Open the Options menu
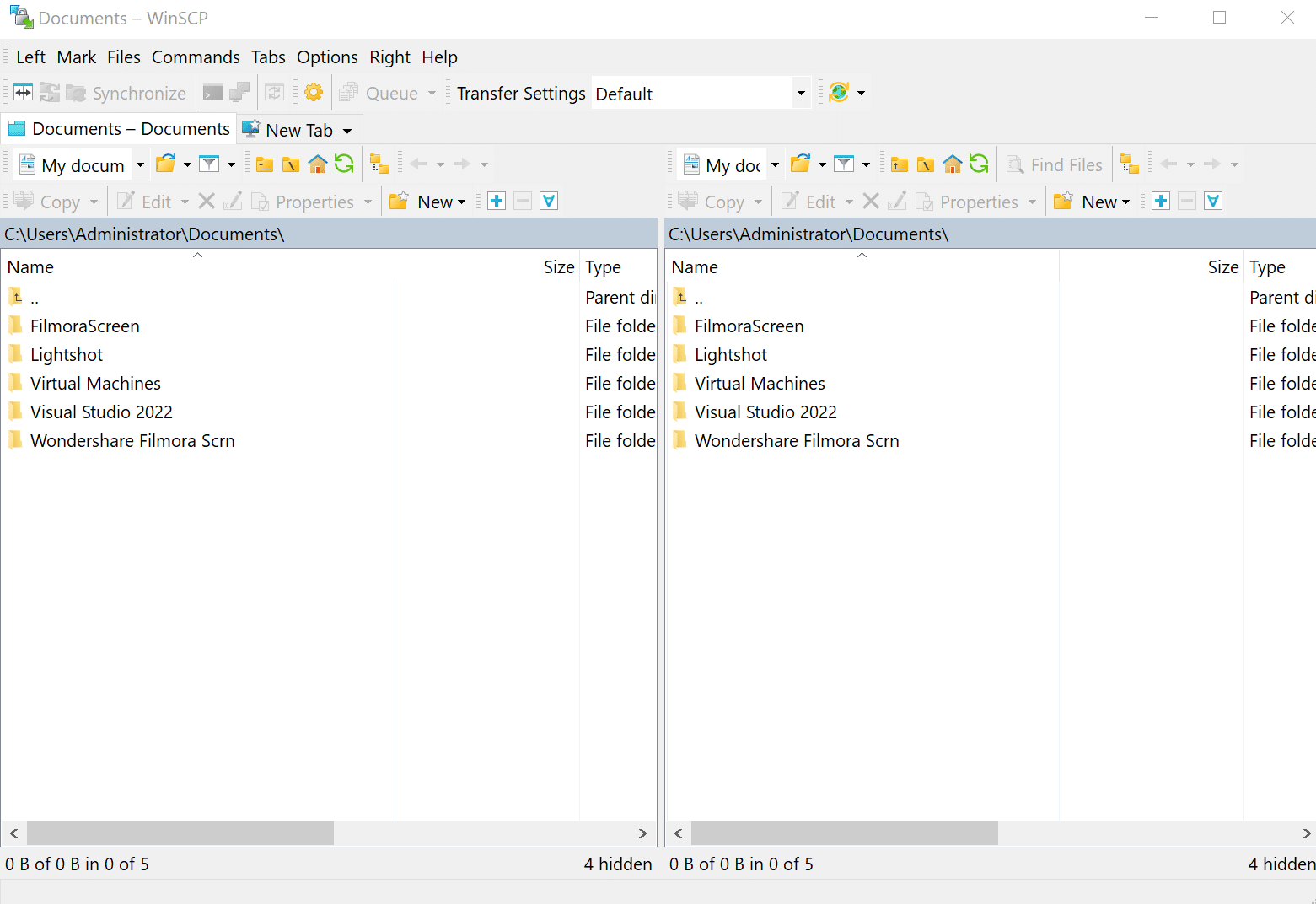Viewport: 1316px width, 904px height. coord(327,57)
